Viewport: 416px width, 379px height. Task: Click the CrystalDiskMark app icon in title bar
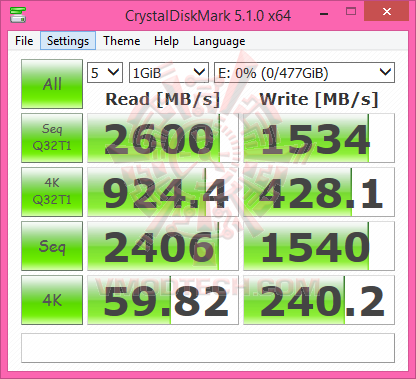[x=17, y=15]
